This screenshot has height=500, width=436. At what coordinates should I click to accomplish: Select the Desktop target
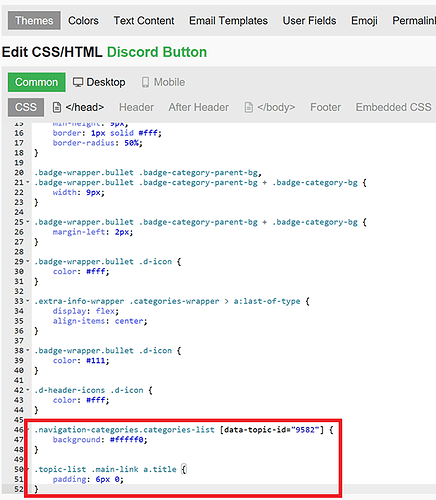pyautogui.click(x=99, y=82)
